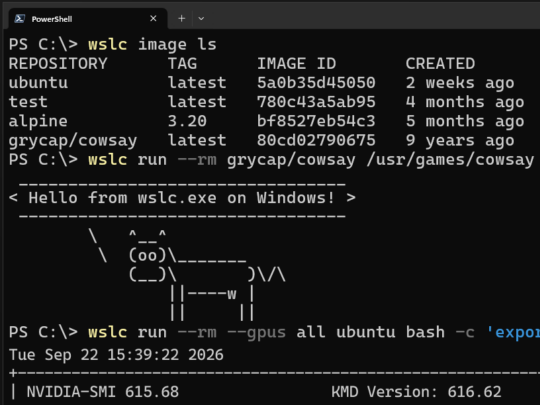Click image ID 80cd02790675
The image size is (540, 405).
point(316,141)
